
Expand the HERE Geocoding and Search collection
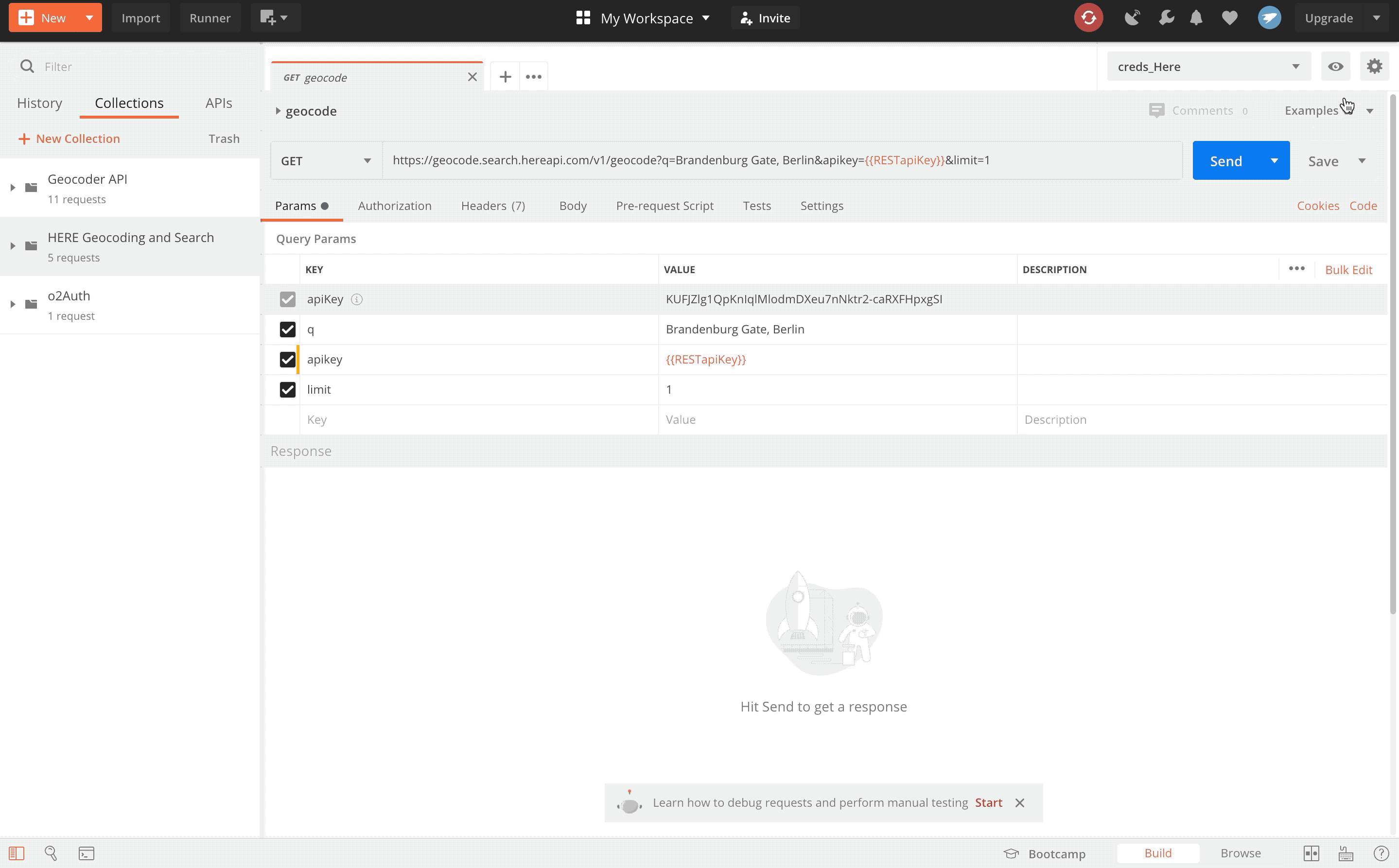(x=13, y=246)
